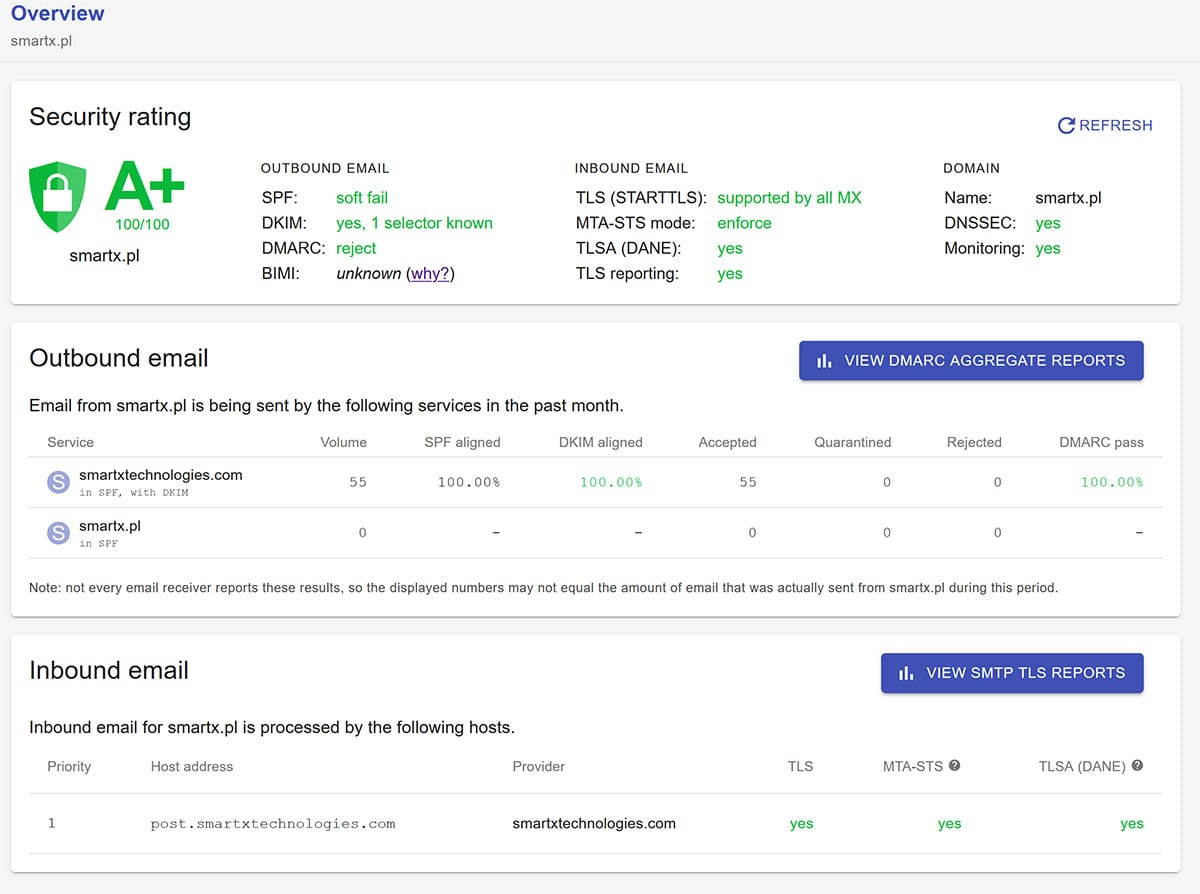1200x894 pixels.
Task: Click the post.smartxtechnologies.com host address
Action: tap(273, 824)
